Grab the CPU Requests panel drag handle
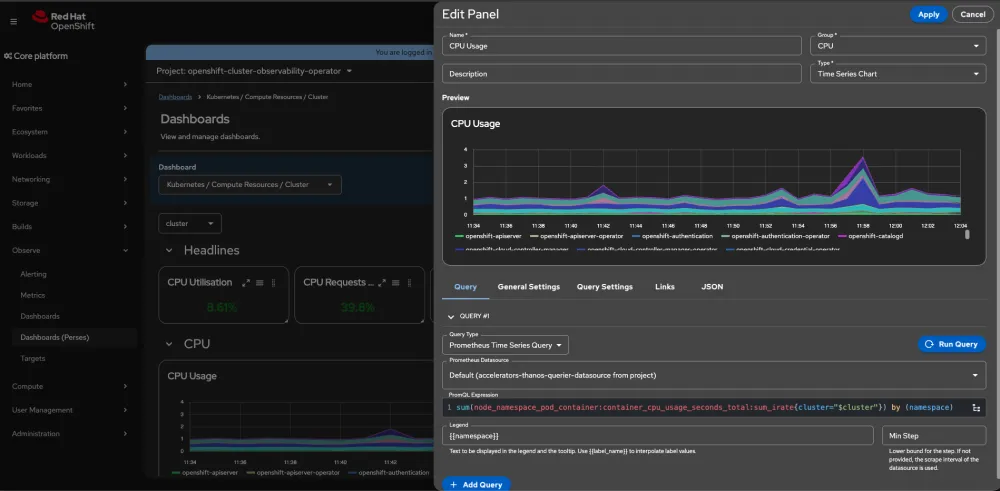The width and height of the screenshot is (1000, 491). pyautogui.click(x=410, y=282)
